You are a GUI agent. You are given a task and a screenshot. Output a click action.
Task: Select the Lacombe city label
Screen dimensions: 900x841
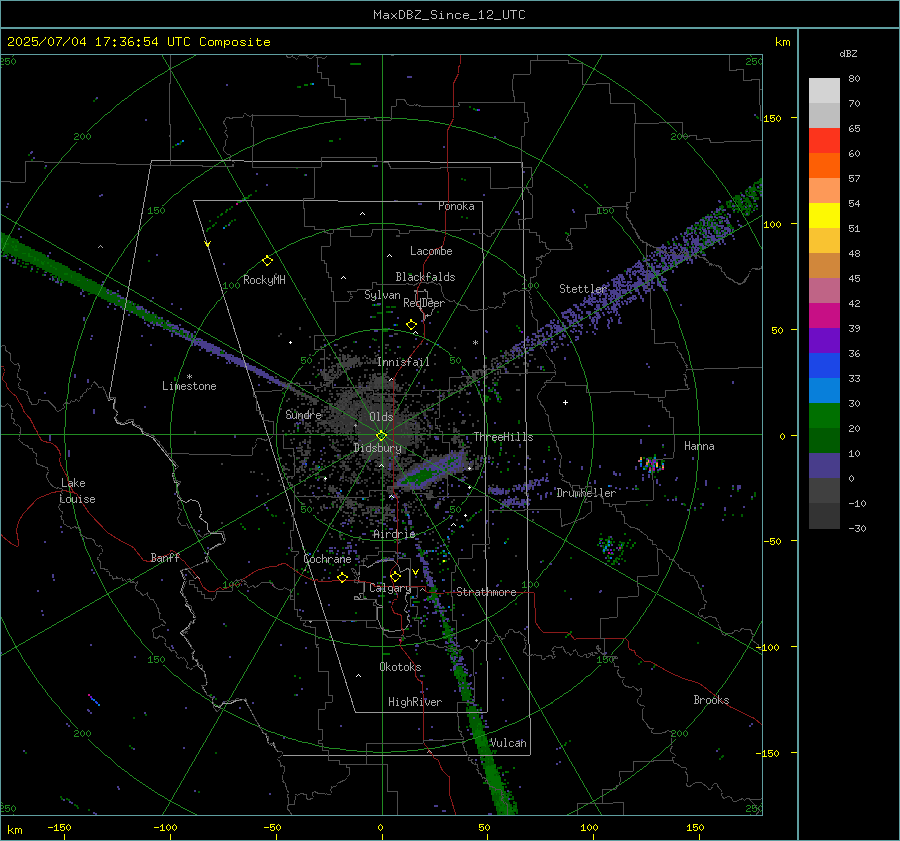[431, 251]
